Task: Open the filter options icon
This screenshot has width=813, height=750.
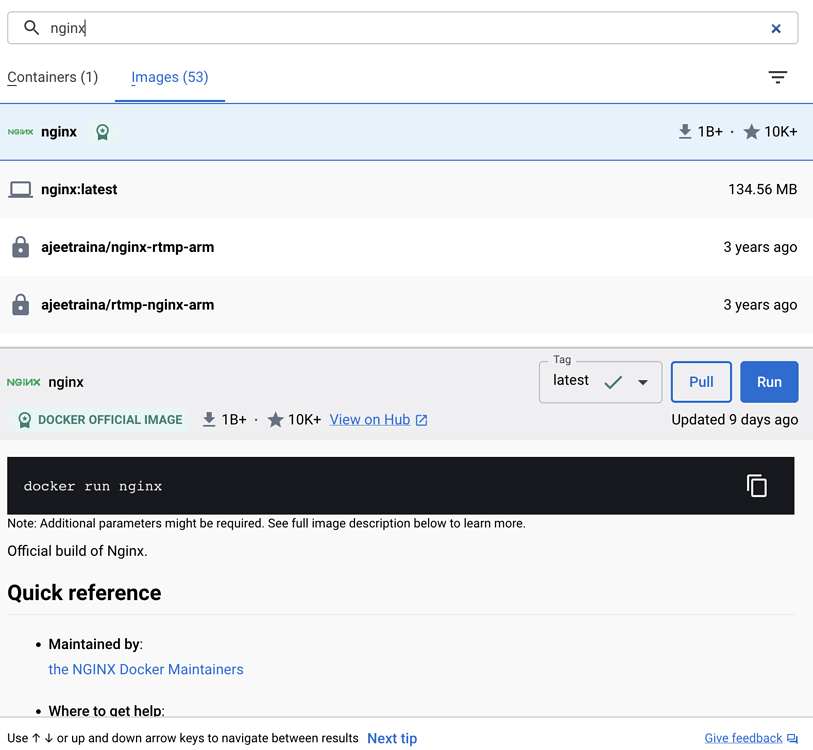Action: pos(777,77)
